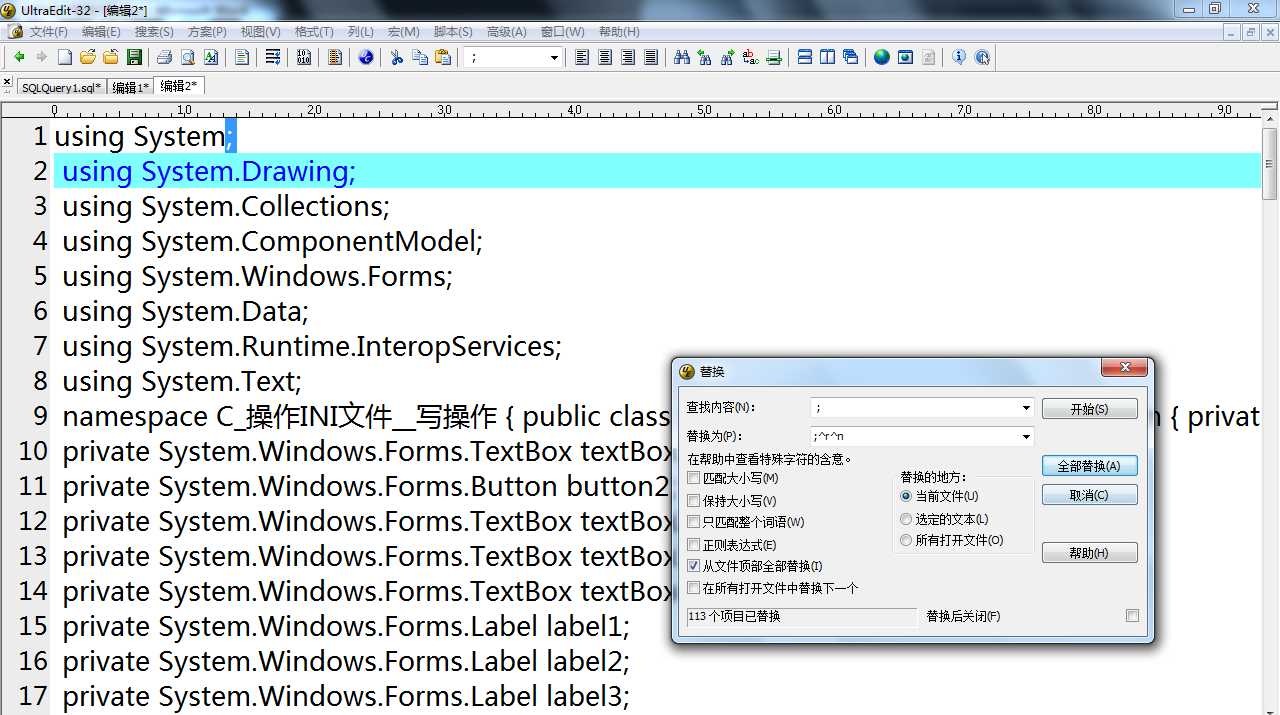
Task: Toggle word wrap toolbar icon
Action: 273,57
